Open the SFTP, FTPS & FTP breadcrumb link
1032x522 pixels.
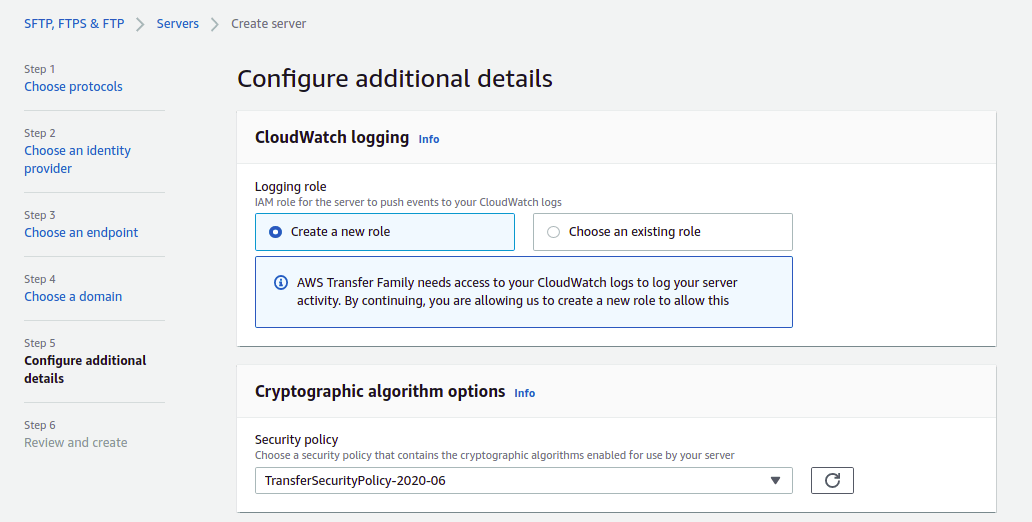(x=74, y=24)
